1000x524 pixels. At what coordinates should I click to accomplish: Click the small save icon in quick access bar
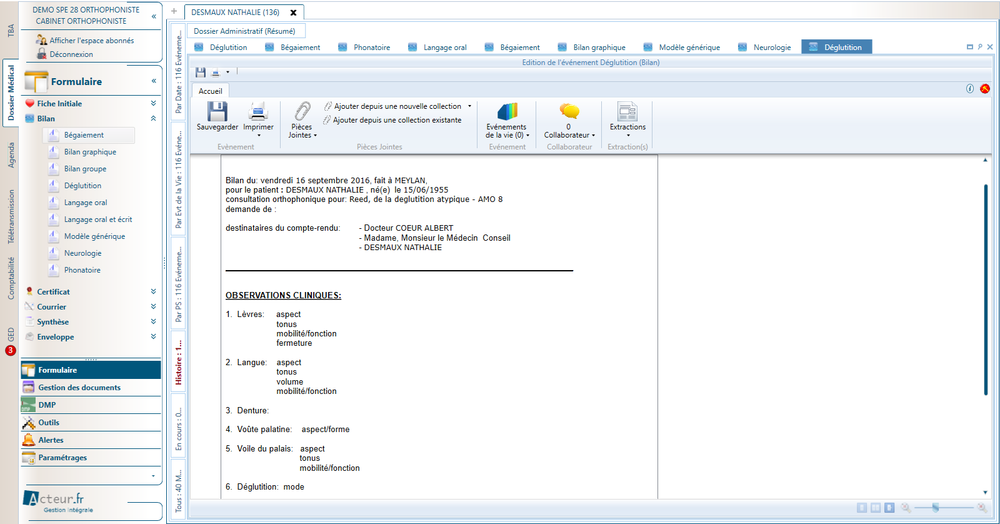tap(201, 73)
